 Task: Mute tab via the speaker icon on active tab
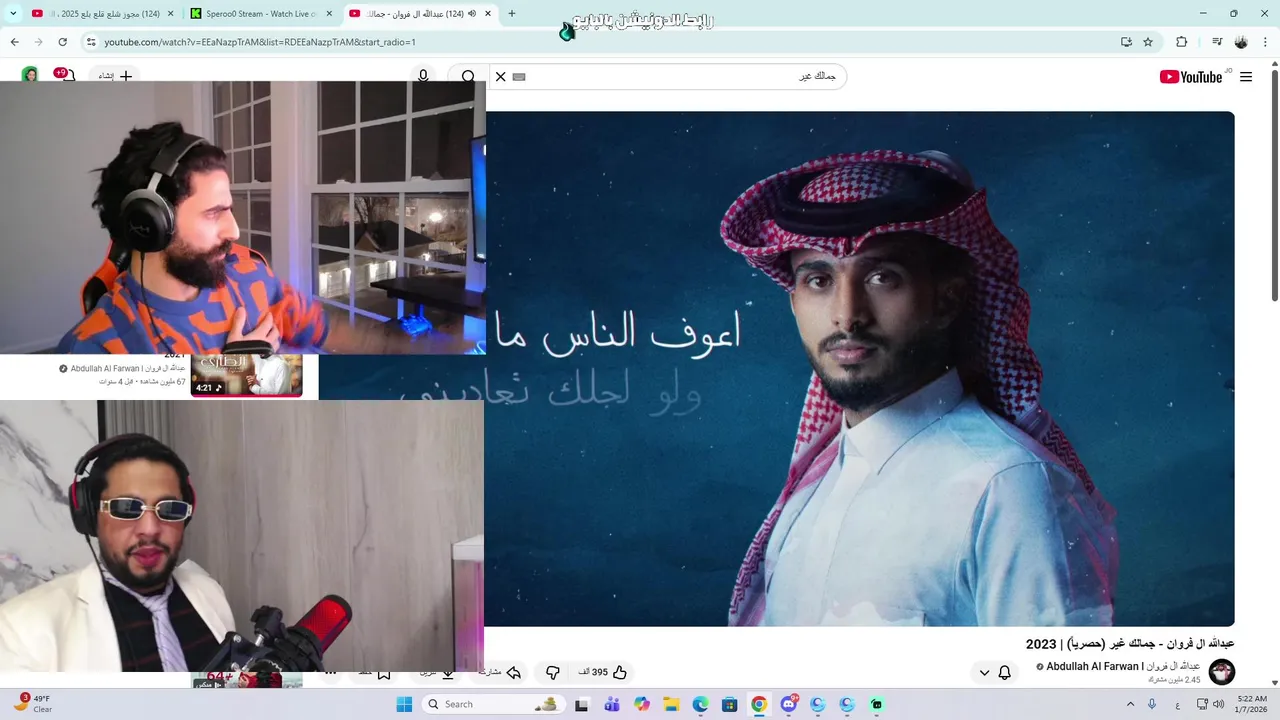tap(471, 14)
